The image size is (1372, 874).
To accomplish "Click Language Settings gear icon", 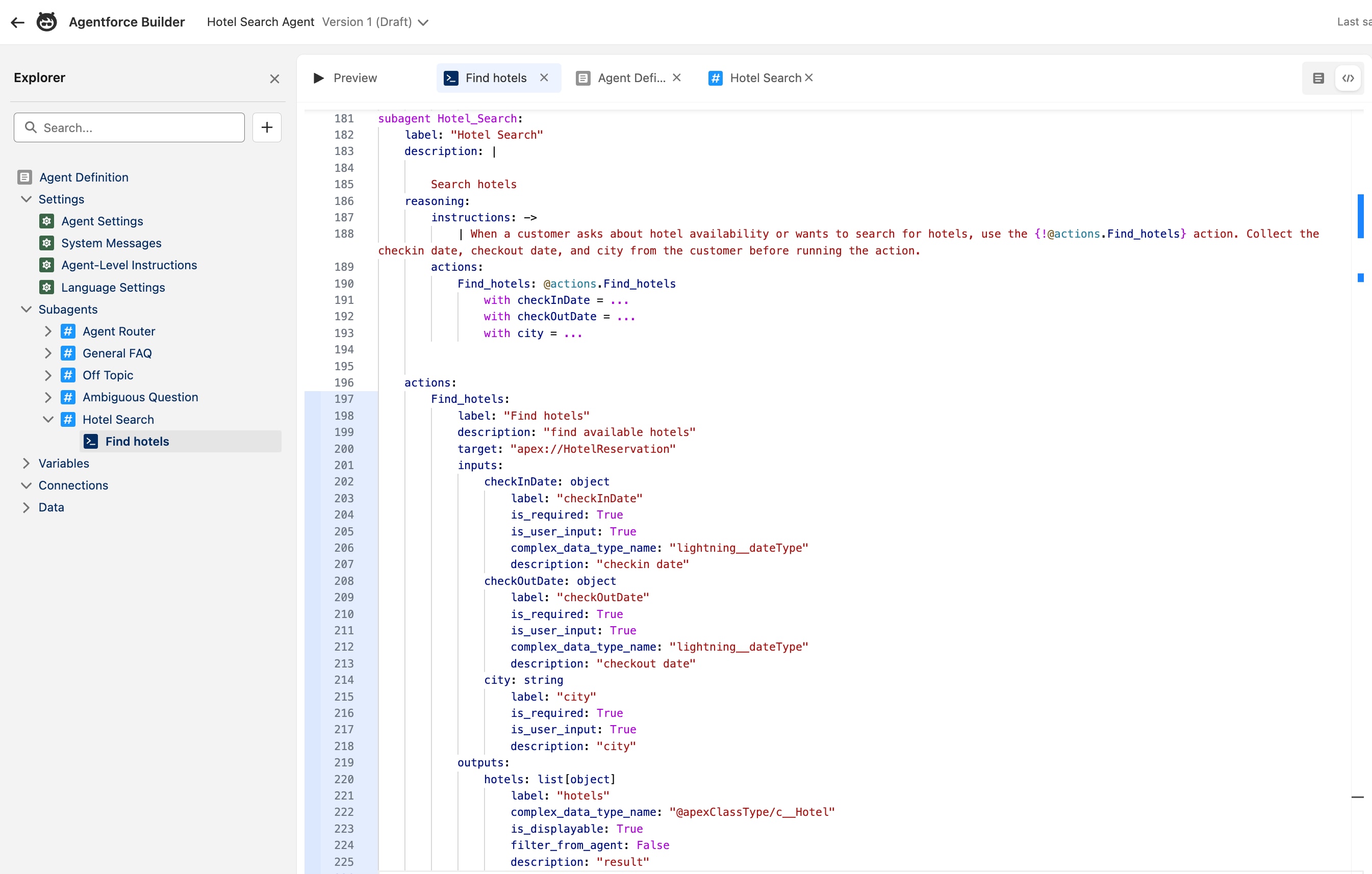I will pyautogui.click(x=47, y=287).
